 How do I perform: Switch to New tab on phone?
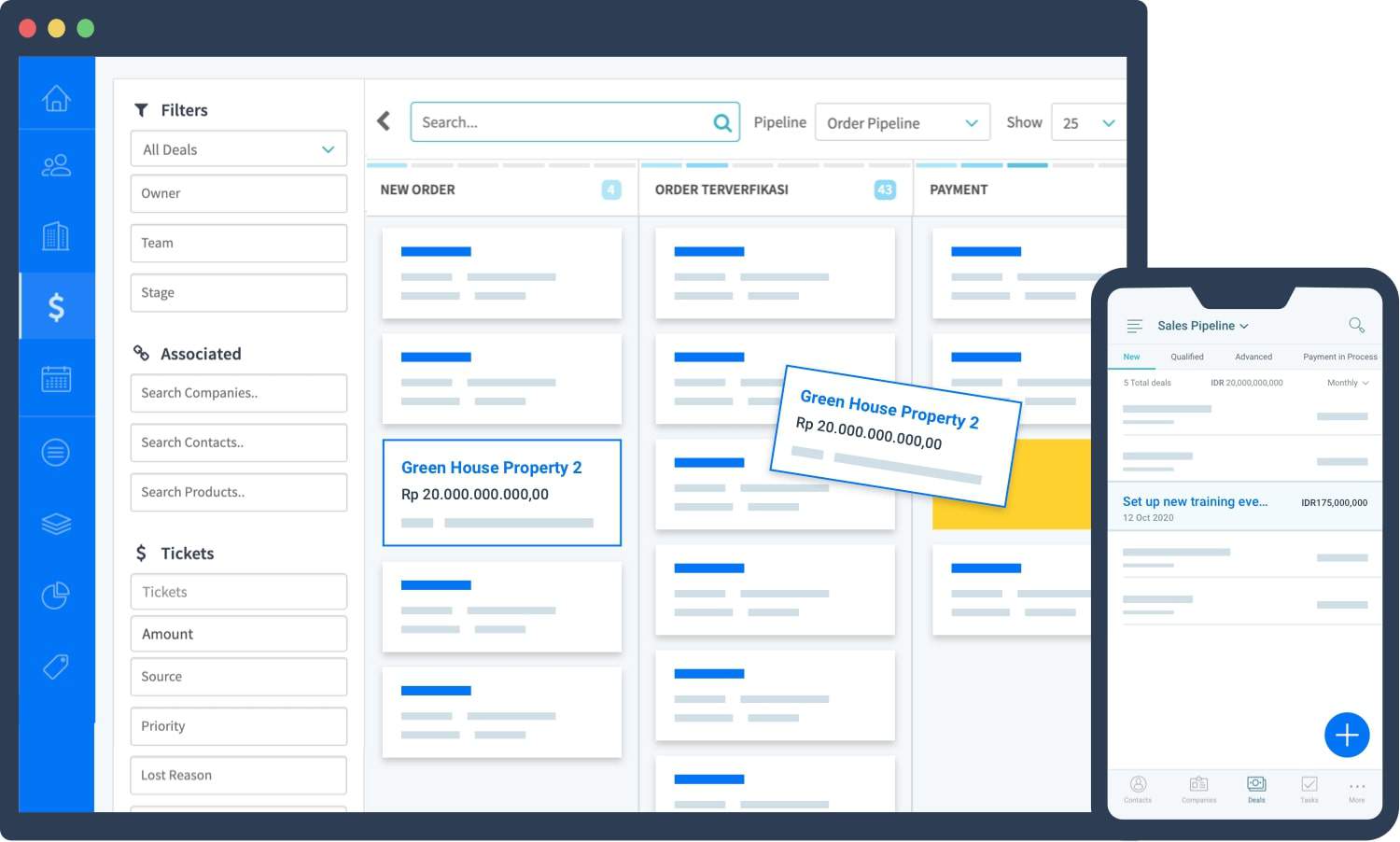point(1131,357)
